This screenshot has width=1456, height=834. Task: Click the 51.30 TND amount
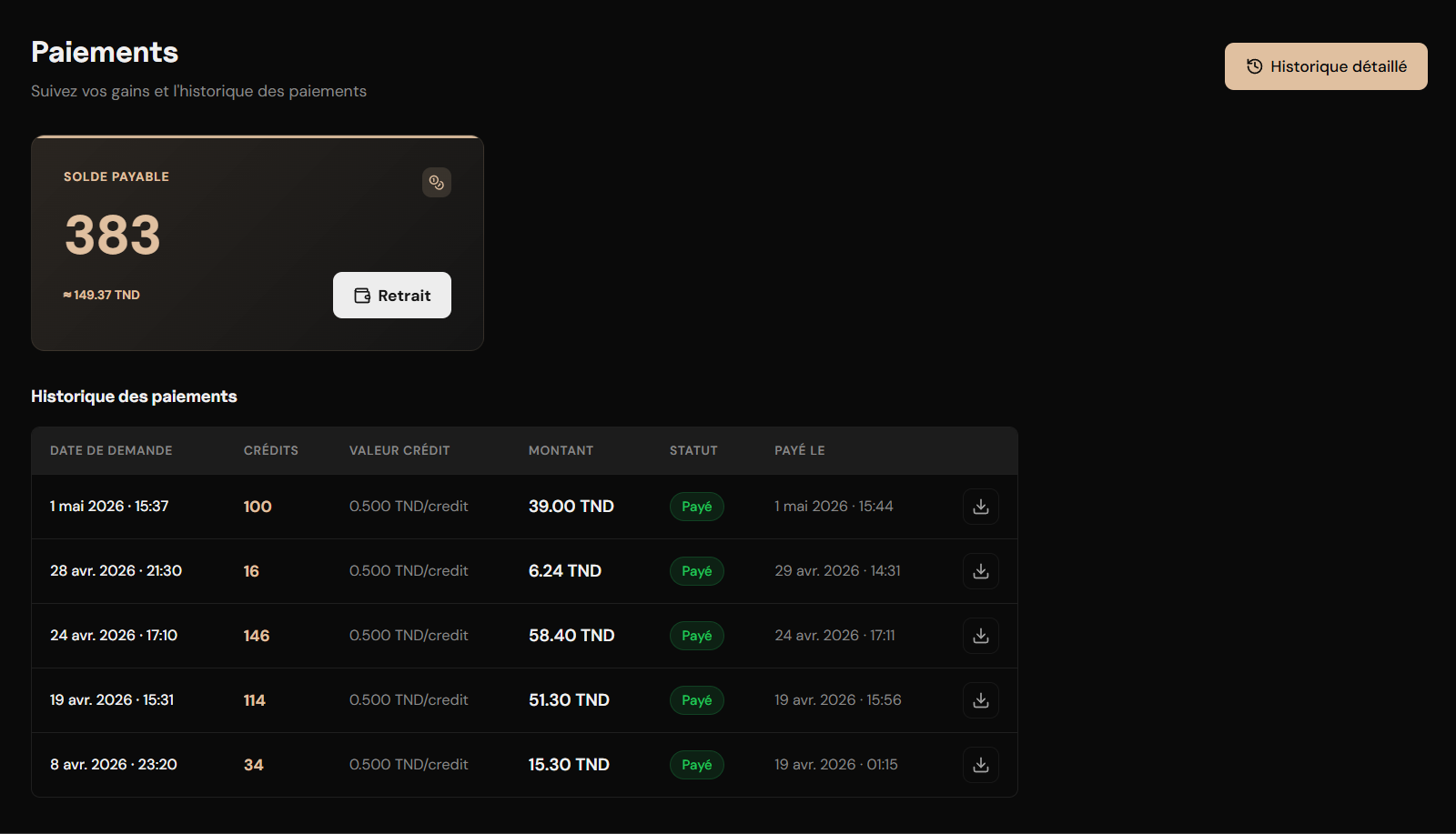[x=569, y=700]
